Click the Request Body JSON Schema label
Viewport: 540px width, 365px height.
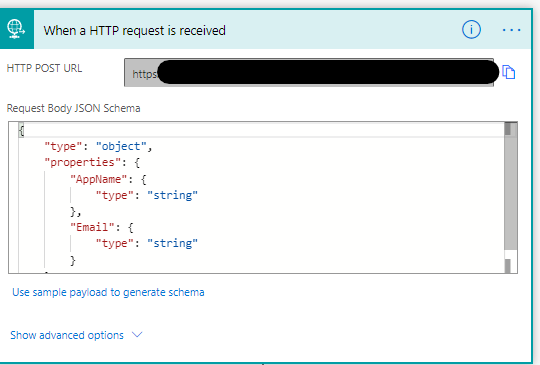(x=73, y=108)
